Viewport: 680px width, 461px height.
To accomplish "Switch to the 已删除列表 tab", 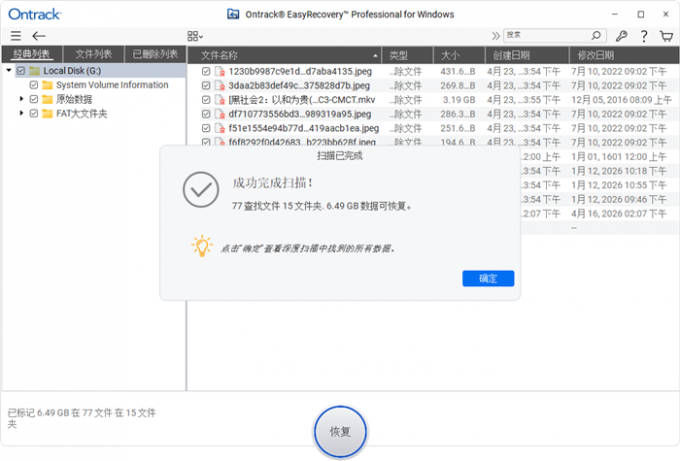I will click(x=155, y=54).
